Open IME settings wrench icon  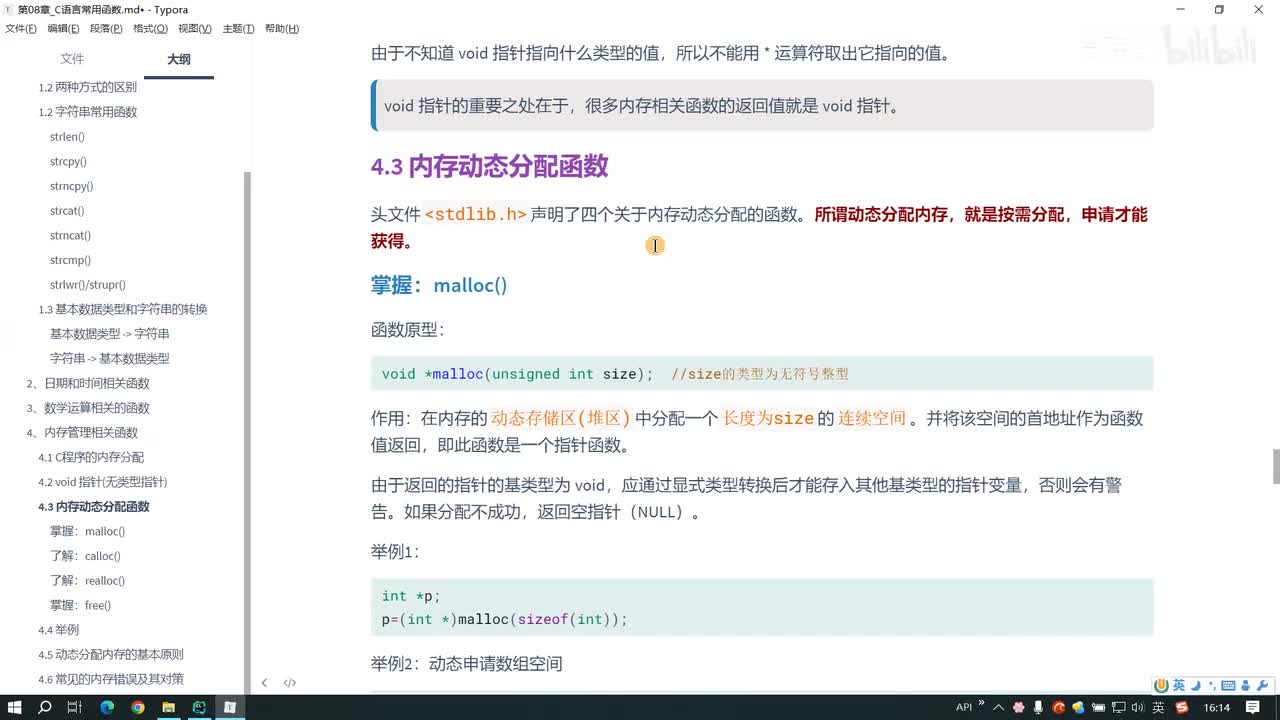1262,685
